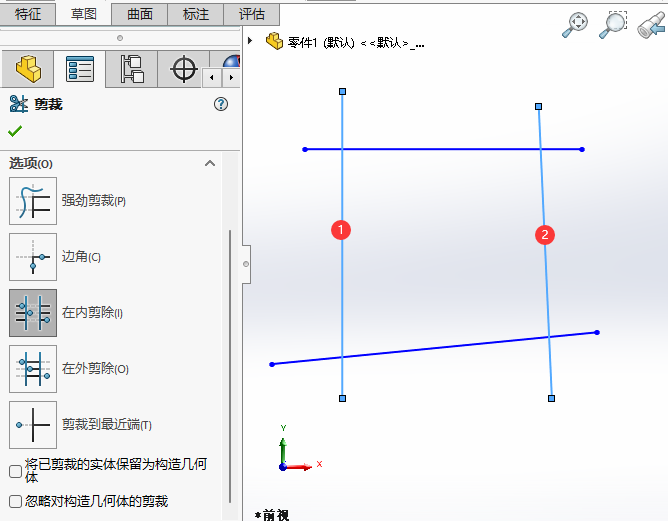Select the 在内剪除(I) trim option

(33, 313)
